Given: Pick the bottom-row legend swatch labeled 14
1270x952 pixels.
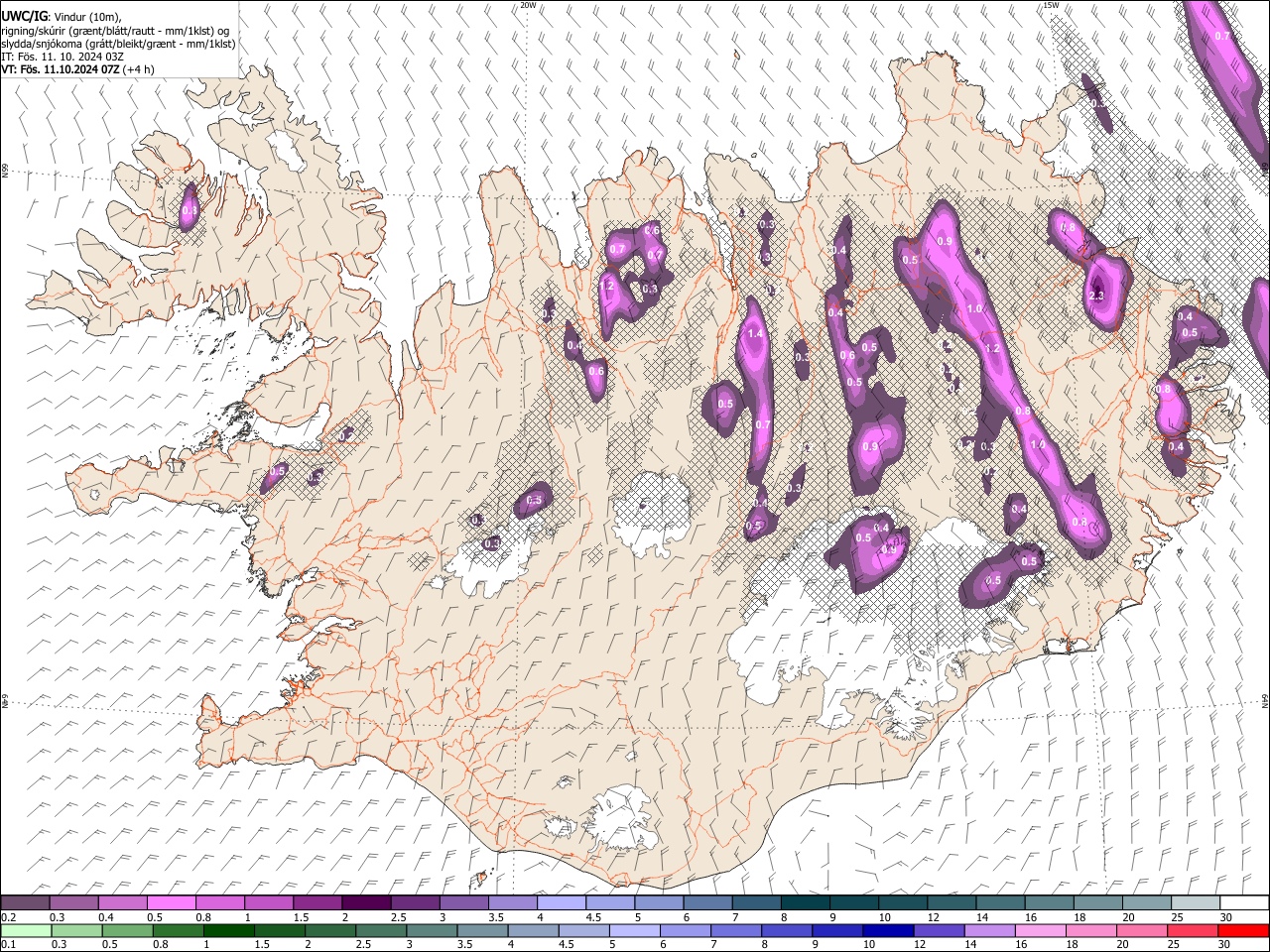Looking at the screenshot, I should click(990, 930).
